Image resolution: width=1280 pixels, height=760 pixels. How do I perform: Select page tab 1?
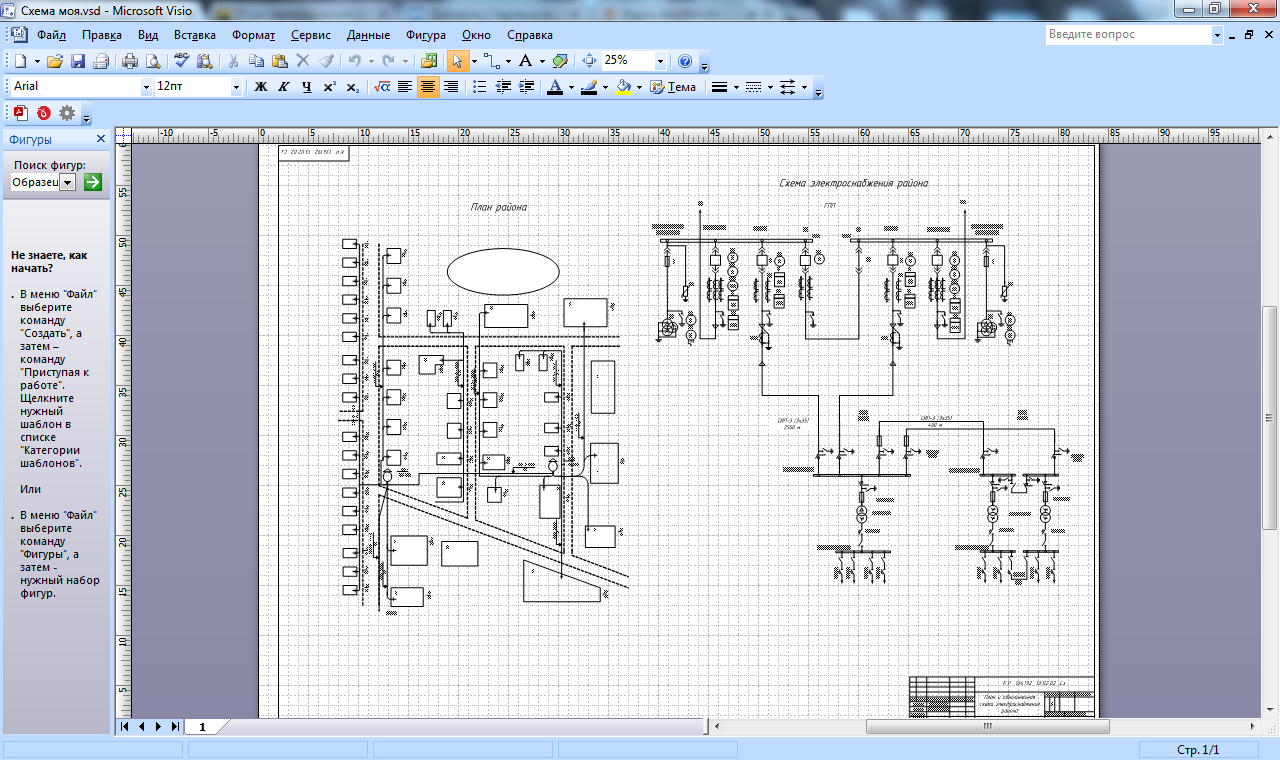click(202, 727)
